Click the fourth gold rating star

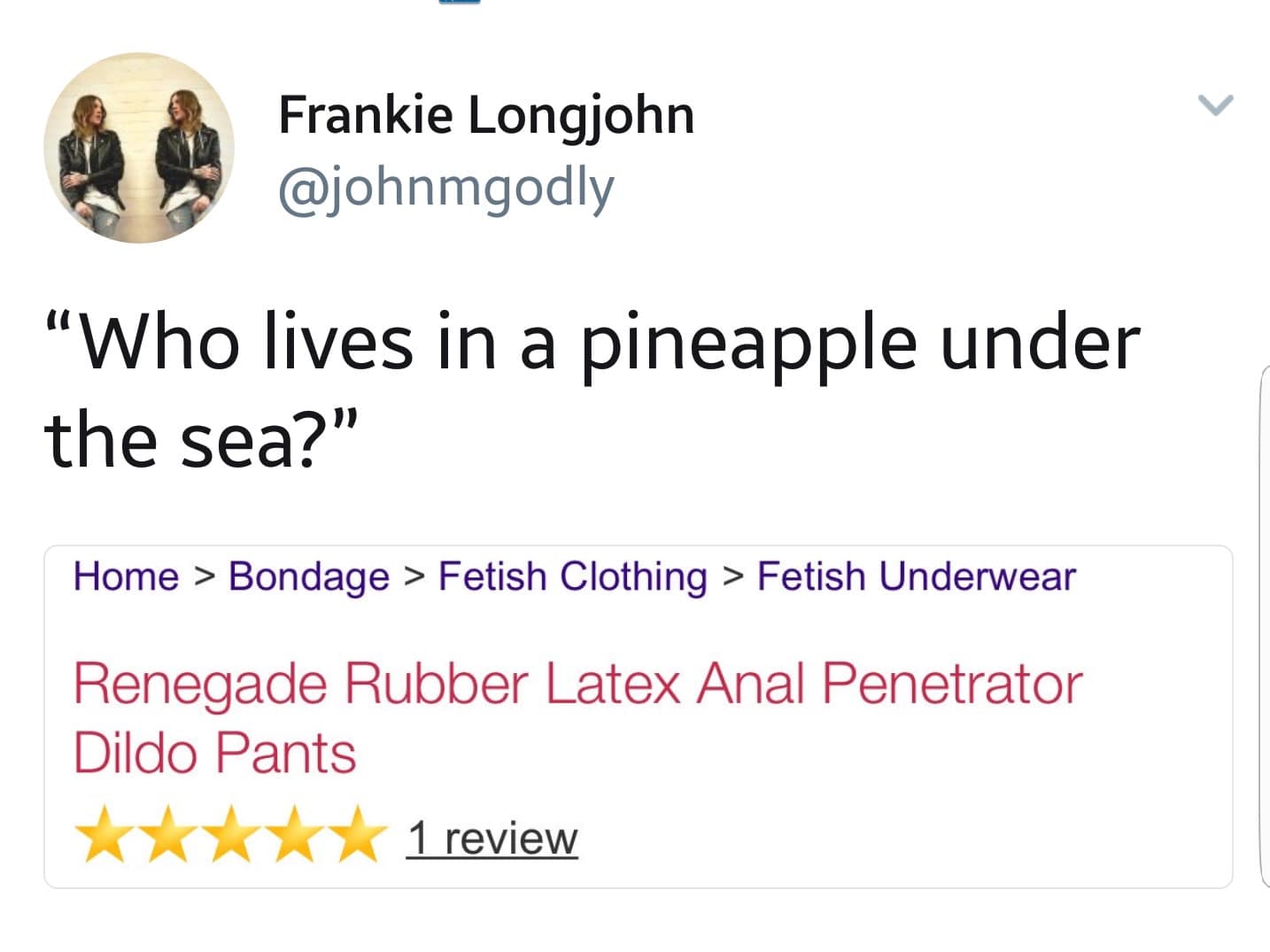[294, 834]
